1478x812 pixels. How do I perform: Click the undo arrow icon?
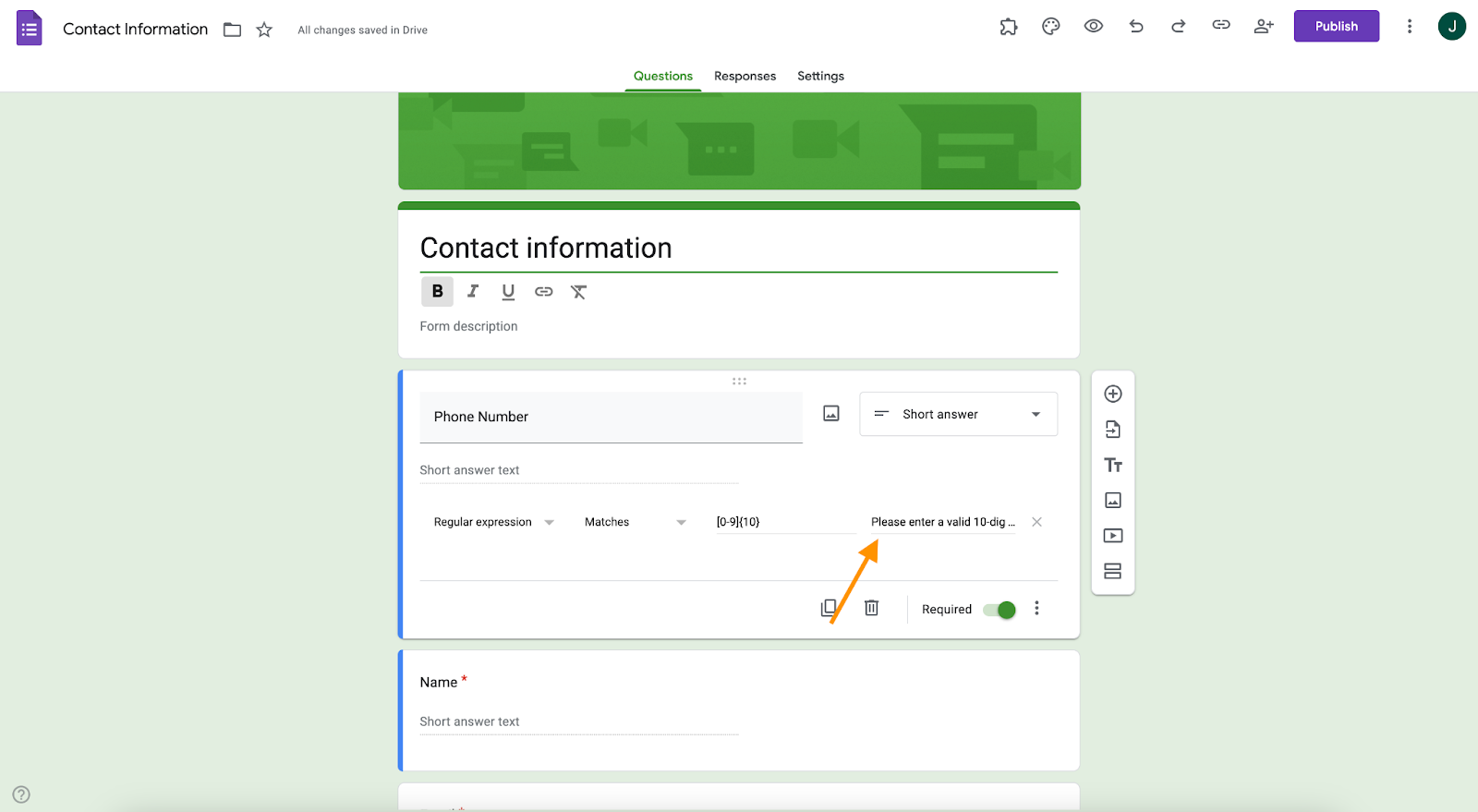[x=1136, y=27]
